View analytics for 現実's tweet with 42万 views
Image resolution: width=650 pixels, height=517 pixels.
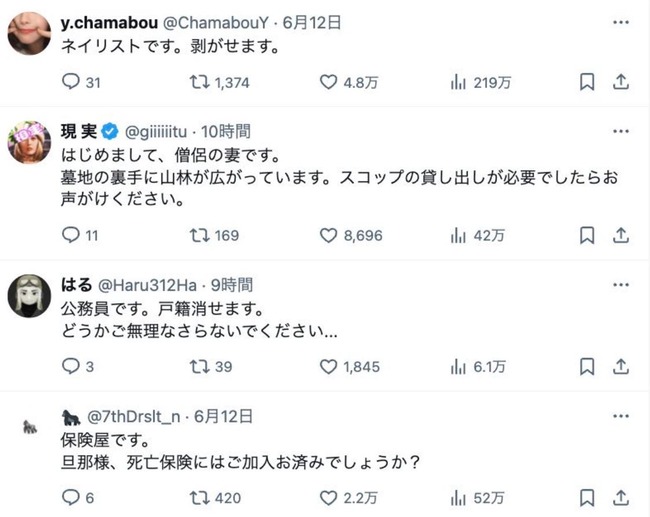click(459, 236)
